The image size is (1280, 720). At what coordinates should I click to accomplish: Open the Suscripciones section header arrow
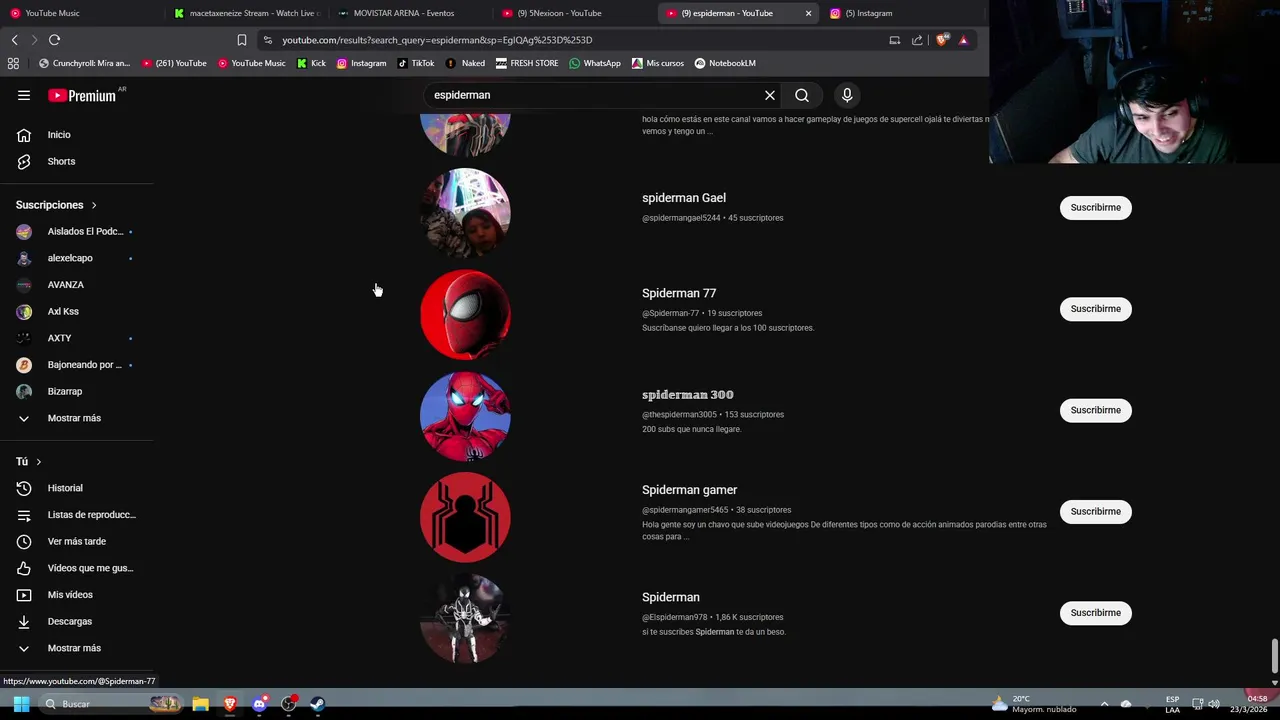point(94,205)
